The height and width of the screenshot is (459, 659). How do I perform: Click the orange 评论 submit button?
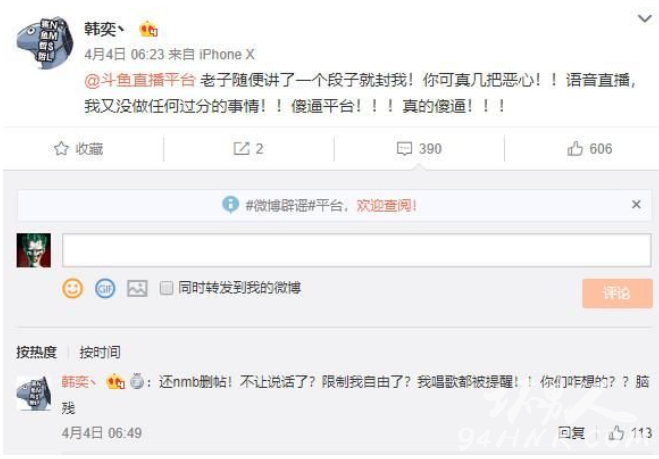click(x=617, y=293)
